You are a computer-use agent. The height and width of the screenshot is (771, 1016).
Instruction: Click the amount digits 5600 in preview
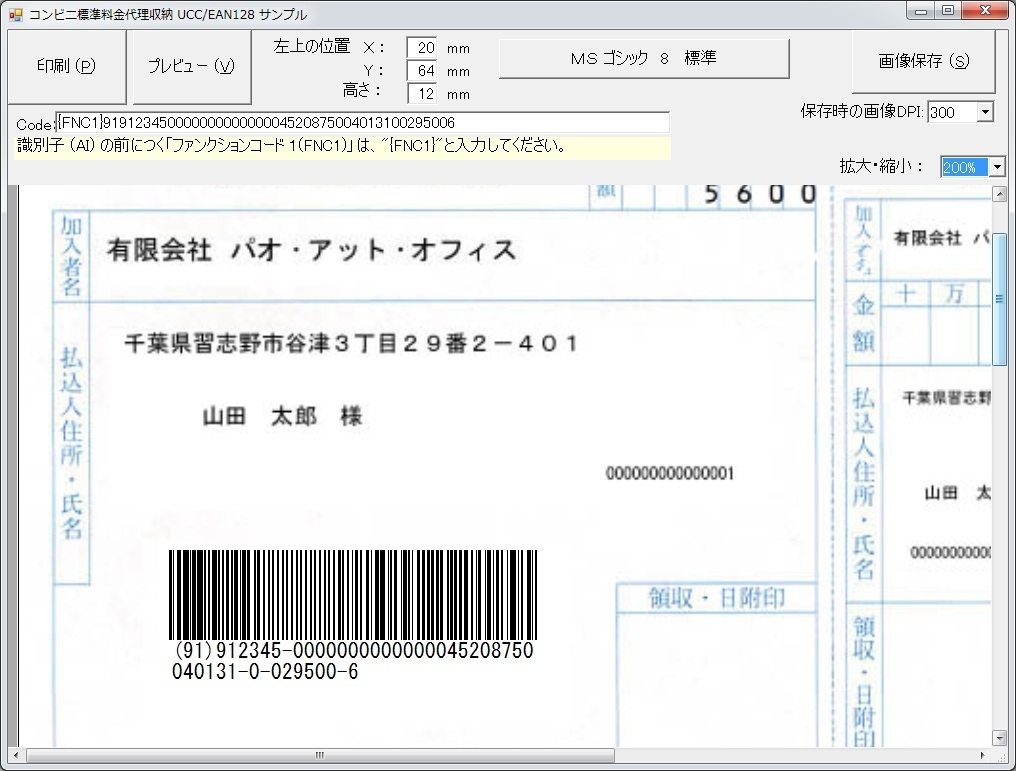[x=759, y=194]
